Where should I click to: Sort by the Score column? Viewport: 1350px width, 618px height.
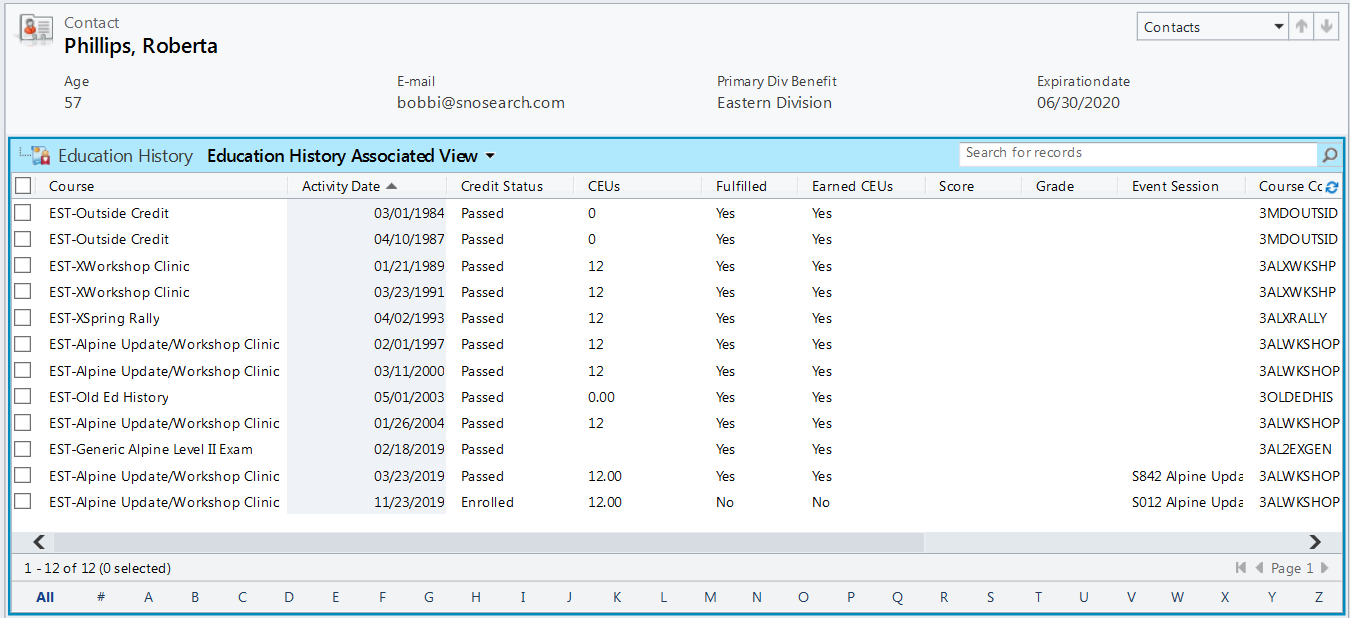956,186
